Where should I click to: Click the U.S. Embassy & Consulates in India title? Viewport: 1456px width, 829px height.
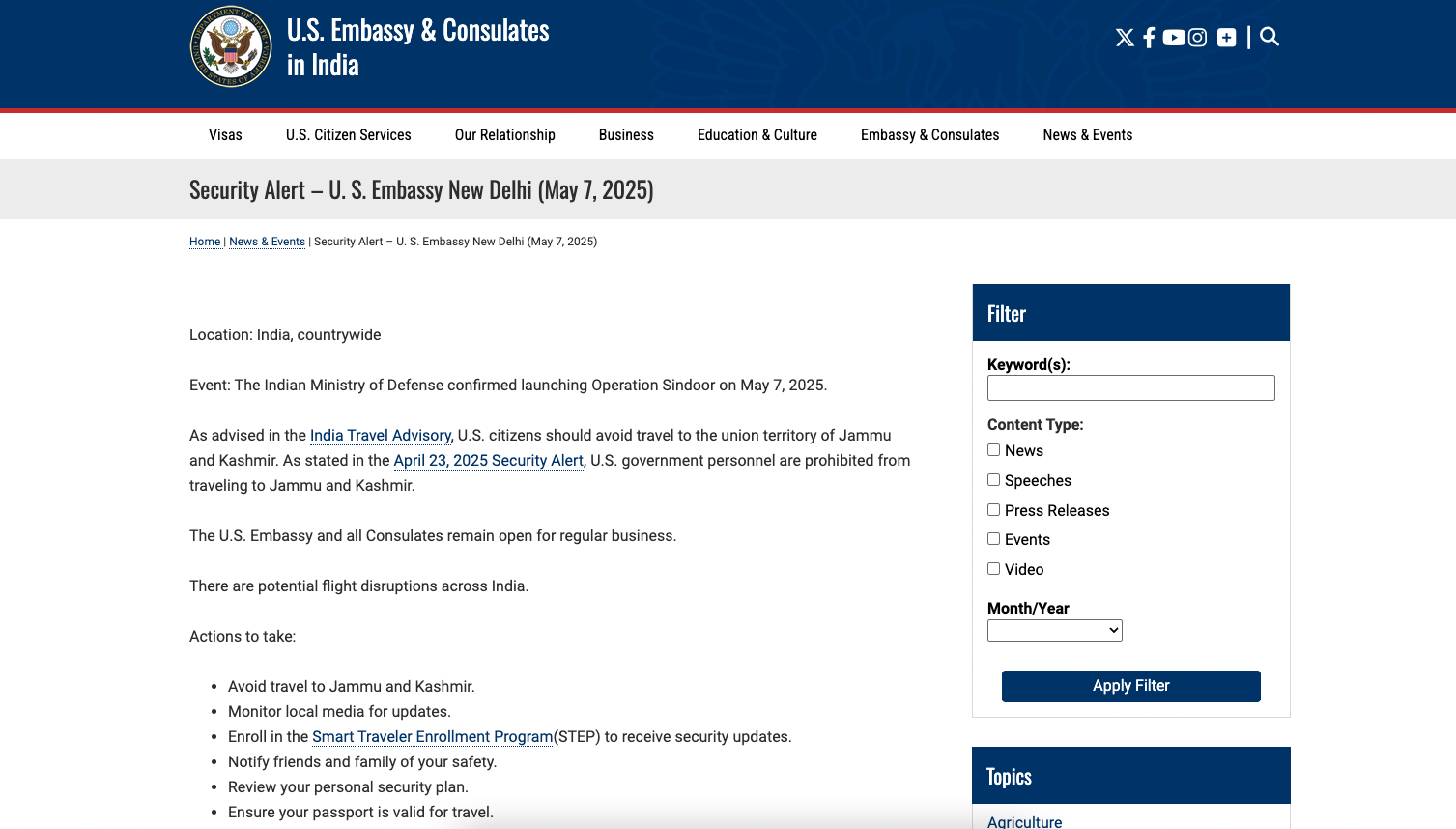[418, 47]
